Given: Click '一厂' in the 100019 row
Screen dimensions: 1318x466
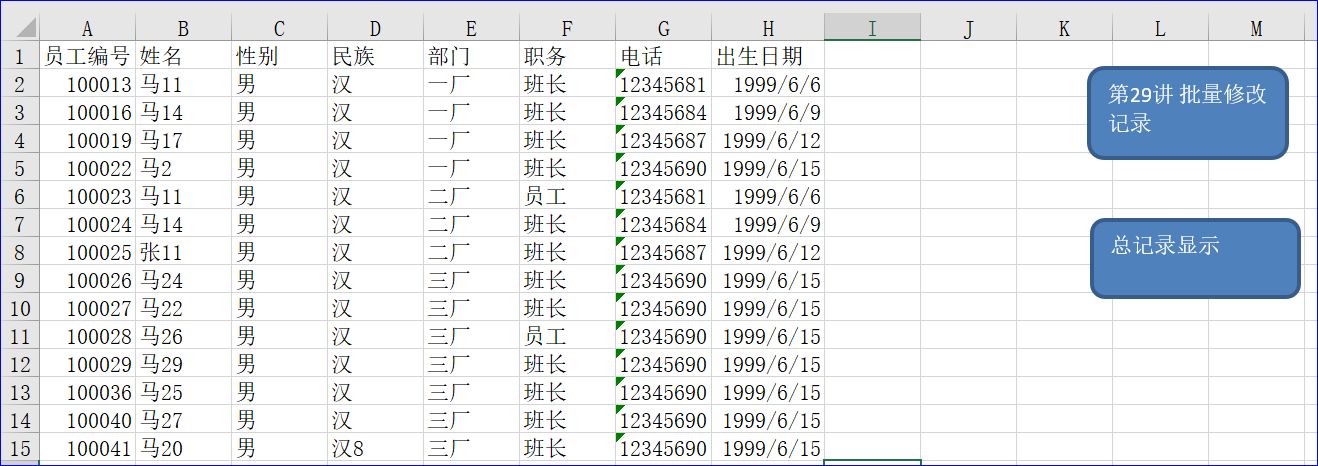Looking at the screenshot, I should (x=472, y=140).
